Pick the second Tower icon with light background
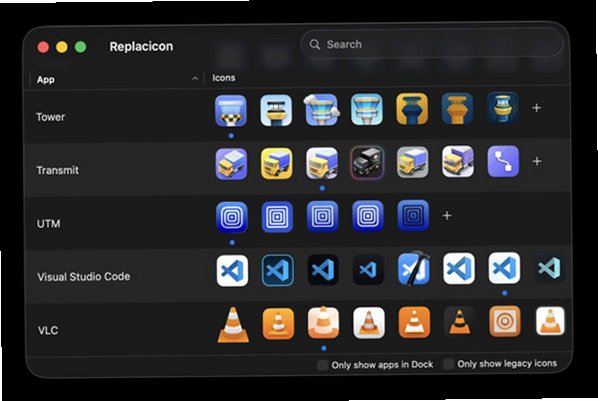Image resolution: width=598 pixels, height=401 pixels. coord(276,110)
